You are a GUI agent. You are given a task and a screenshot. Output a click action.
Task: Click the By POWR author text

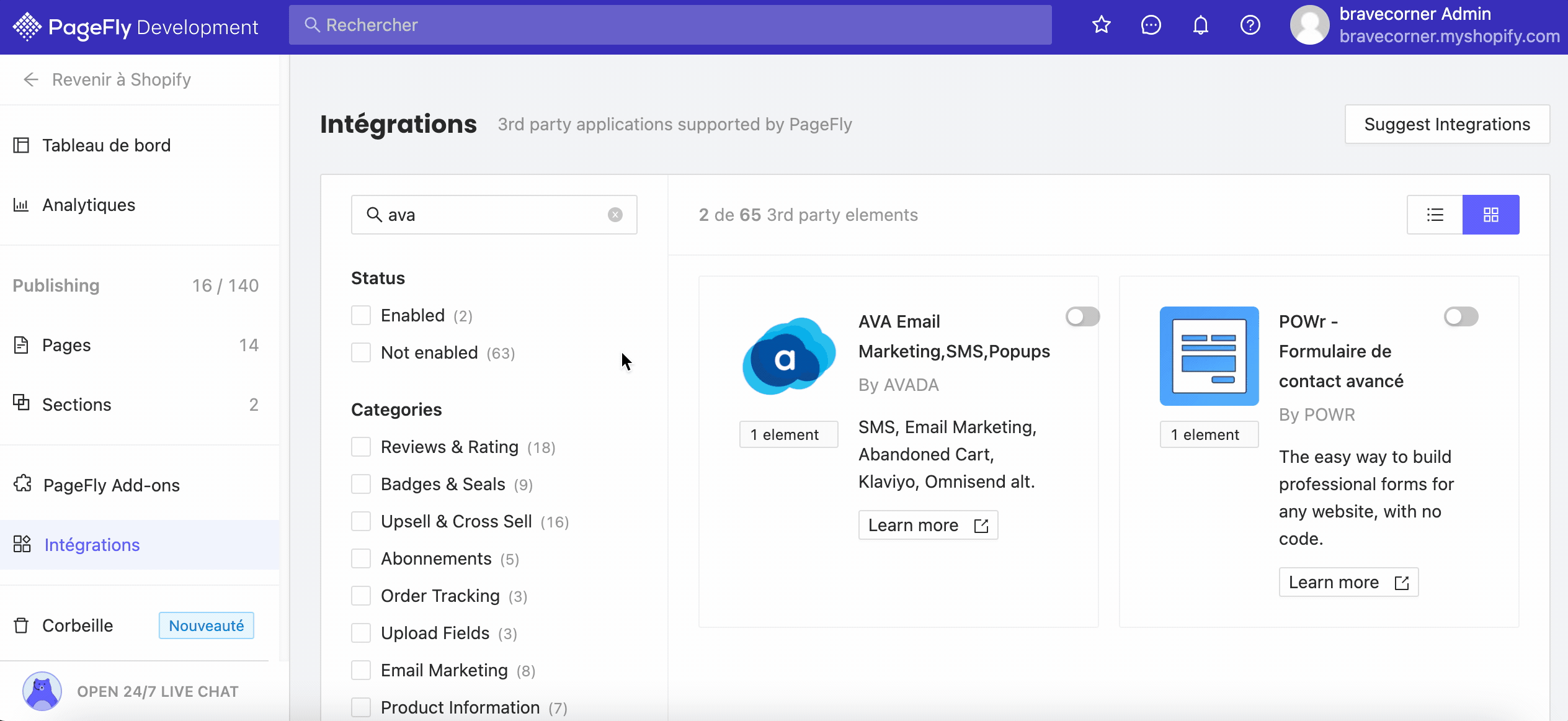tap(1317, 414)
